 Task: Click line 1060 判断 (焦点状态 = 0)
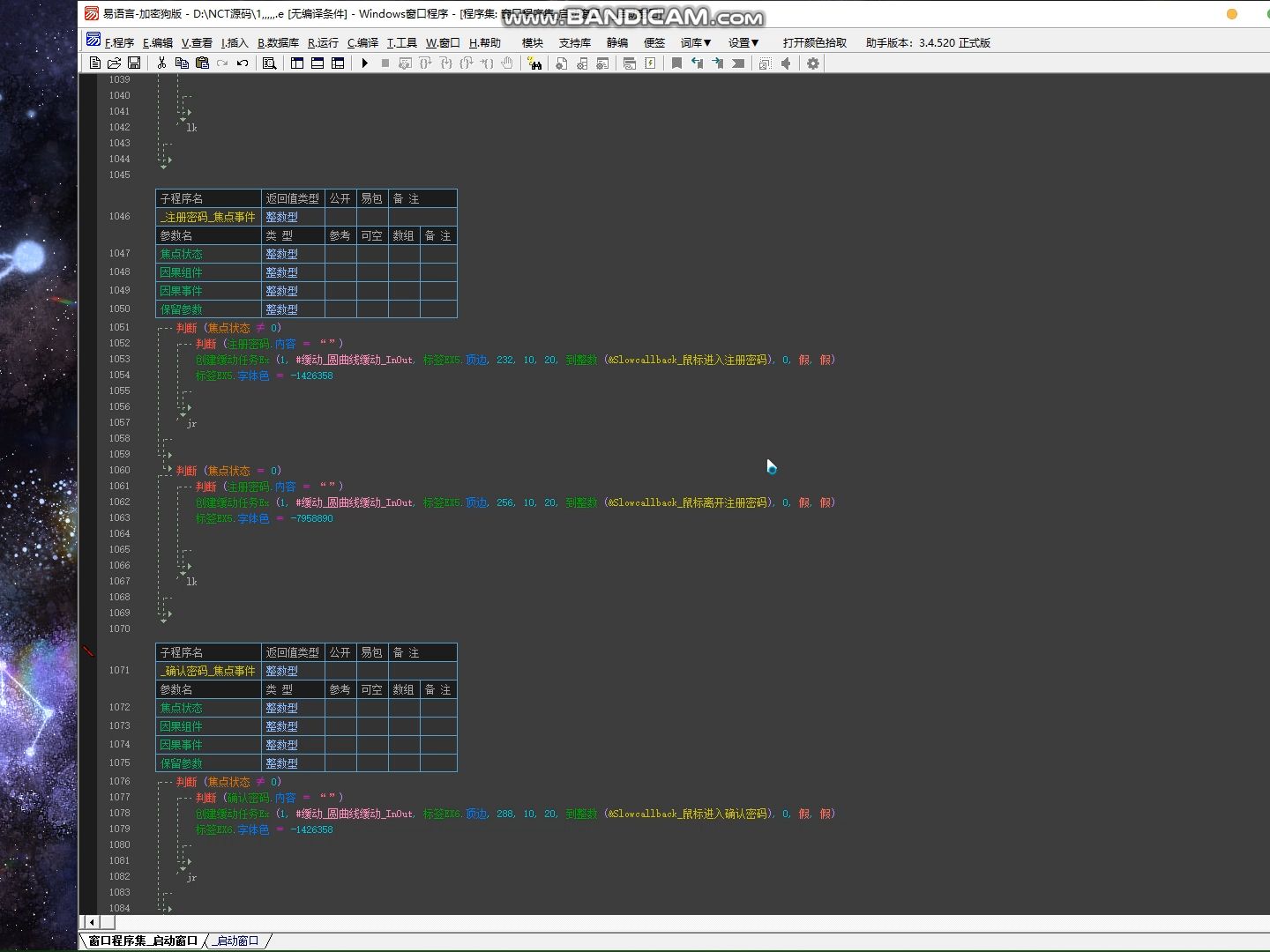tap(228, 471)
